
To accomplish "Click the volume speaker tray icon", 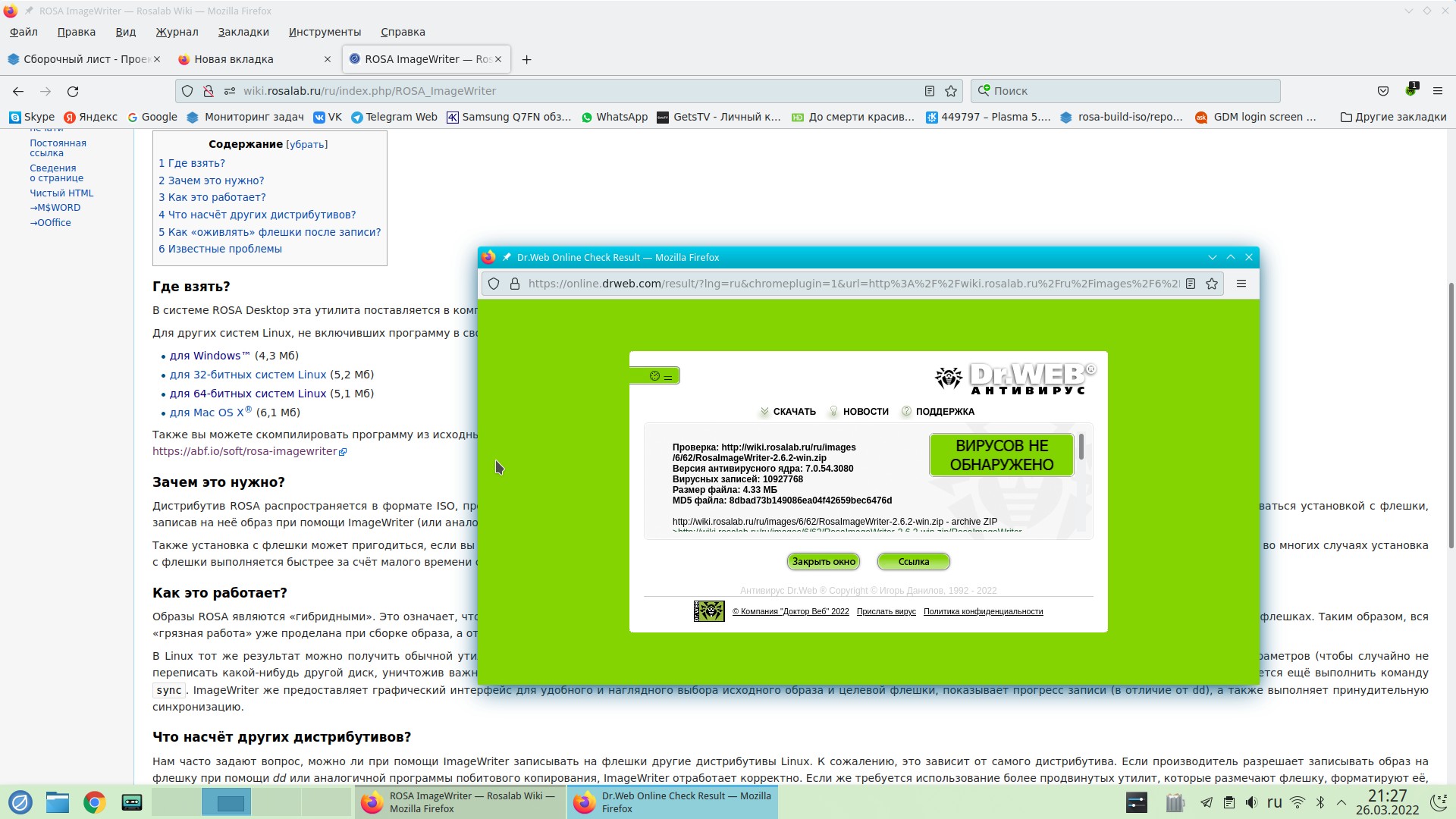I will pos(1251,802).
